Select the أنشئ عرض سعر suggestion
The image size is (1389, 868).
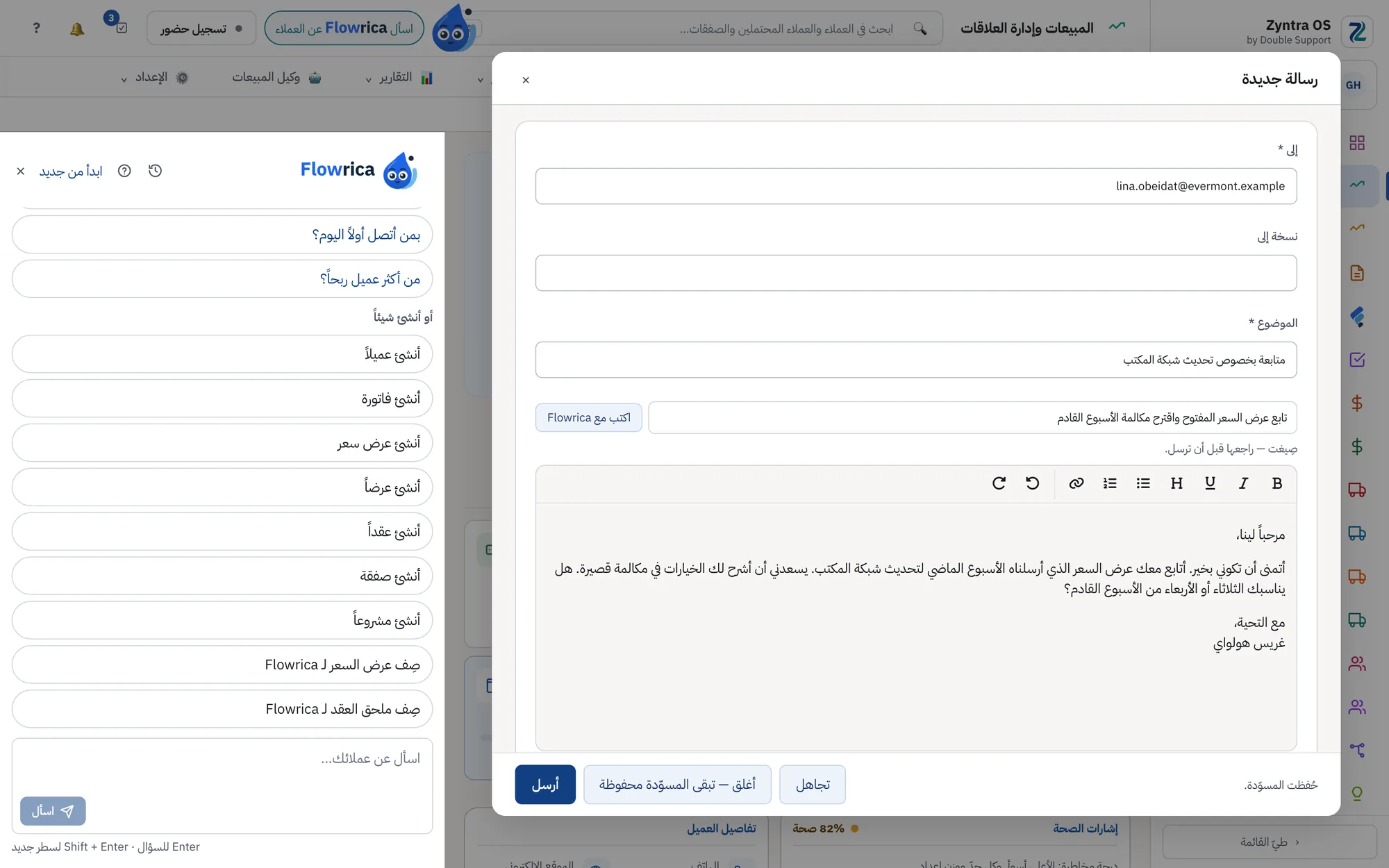[x=222, y=443]
